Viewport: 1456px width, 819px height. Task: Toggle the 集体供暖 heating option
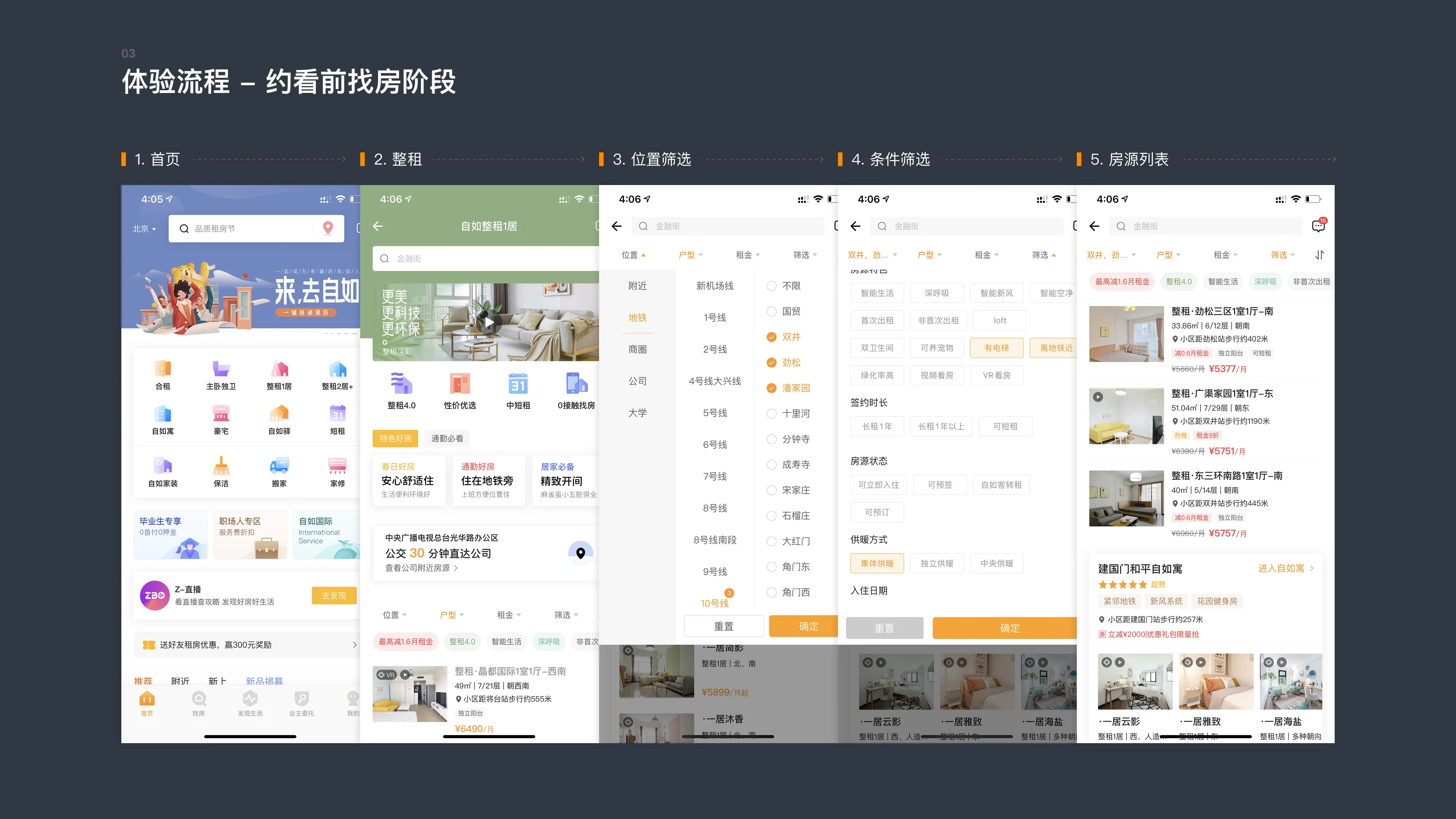click(877, 563)
